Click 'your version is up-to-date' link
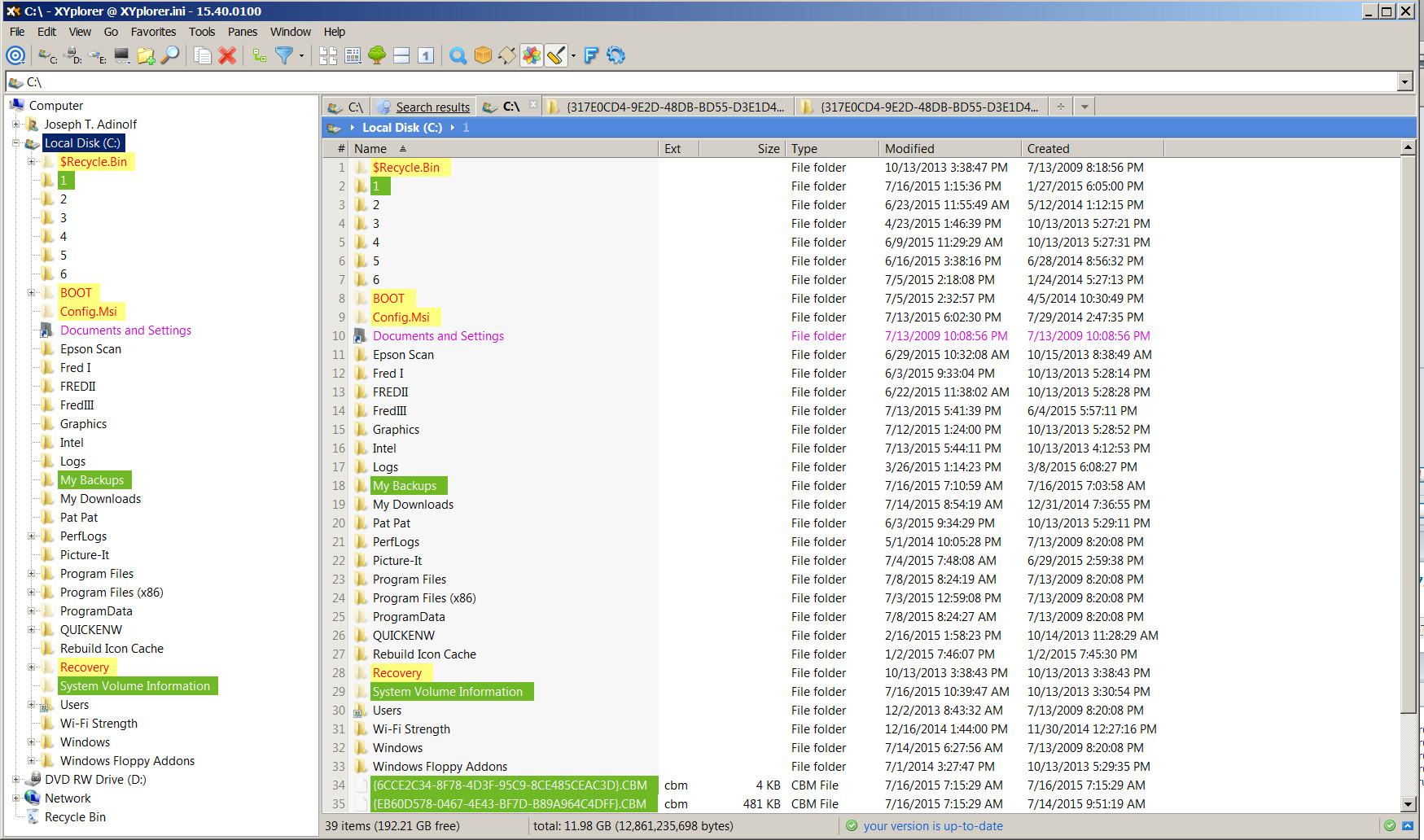The width and height of the screenshot is (1424, 840). tap(933, 826)
